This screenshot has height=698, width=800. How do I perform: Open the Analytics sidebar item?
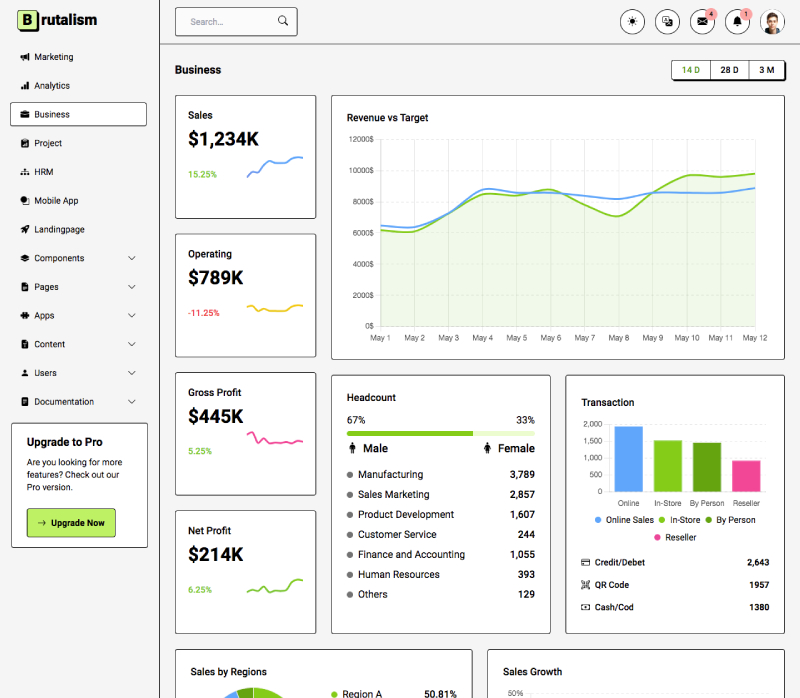pos(52,86)
